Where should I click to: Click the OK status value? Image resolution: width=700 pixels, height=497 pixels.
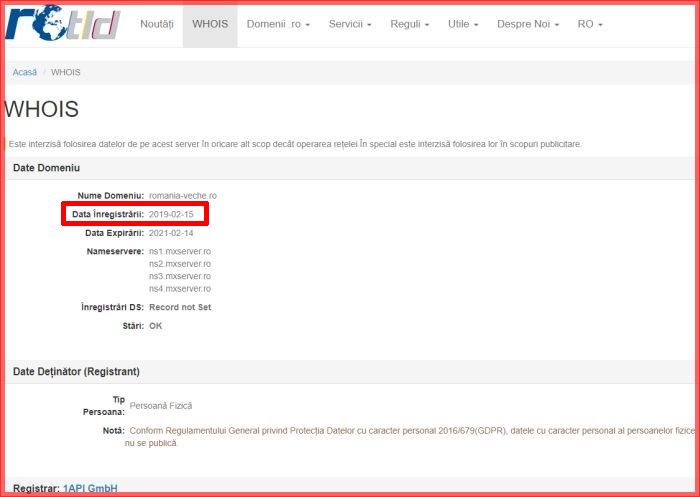155,326
